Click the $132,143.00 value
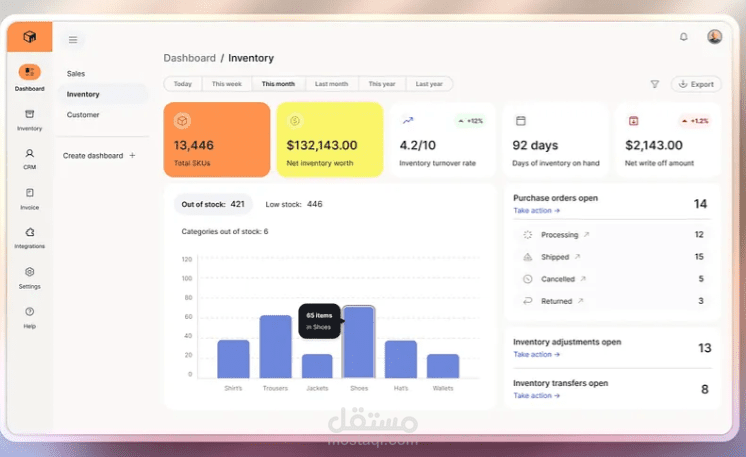This screenshot has width=746, height=457. [322, 145]
